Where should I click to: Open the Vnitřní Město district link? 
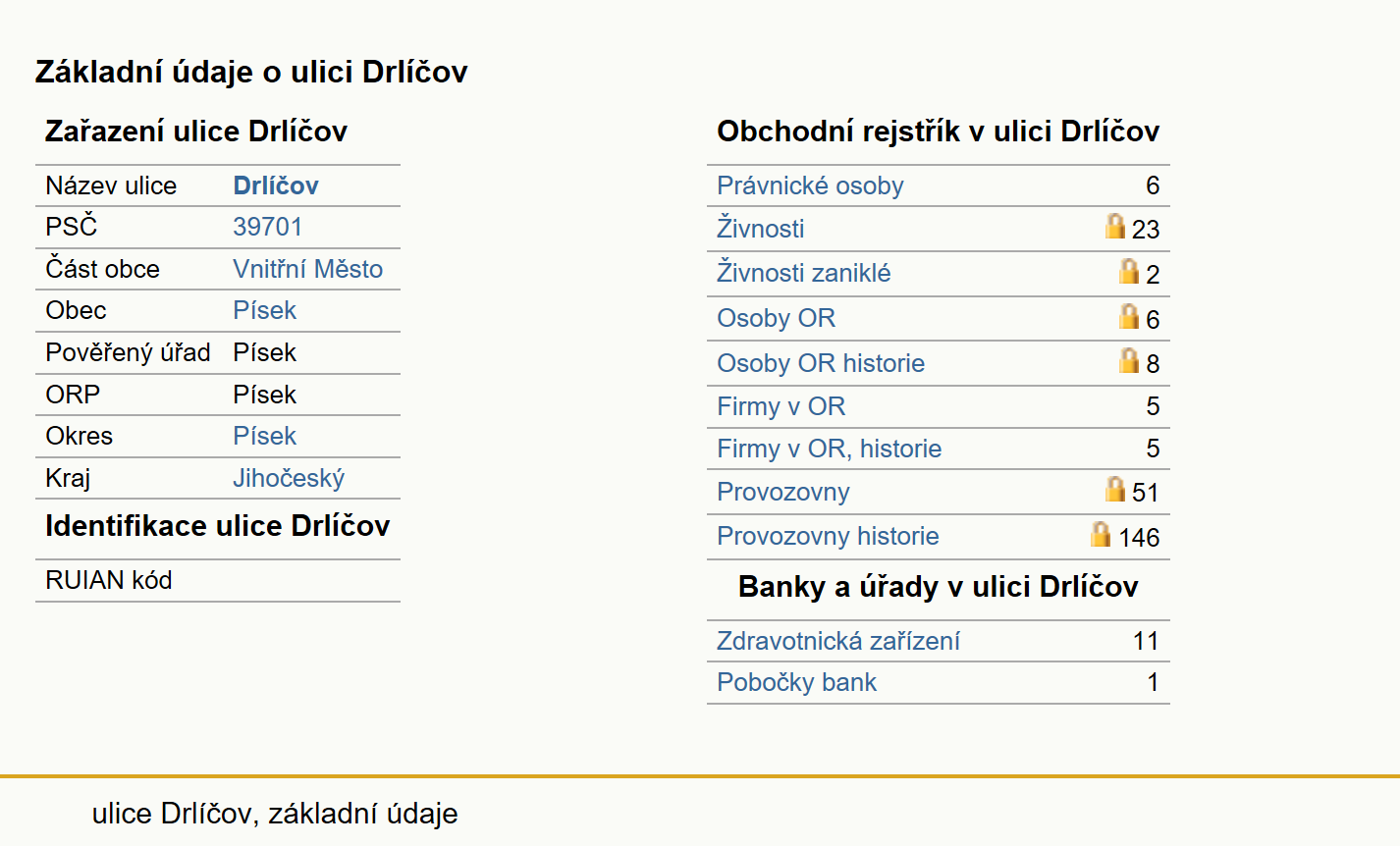tap(307, 269)
